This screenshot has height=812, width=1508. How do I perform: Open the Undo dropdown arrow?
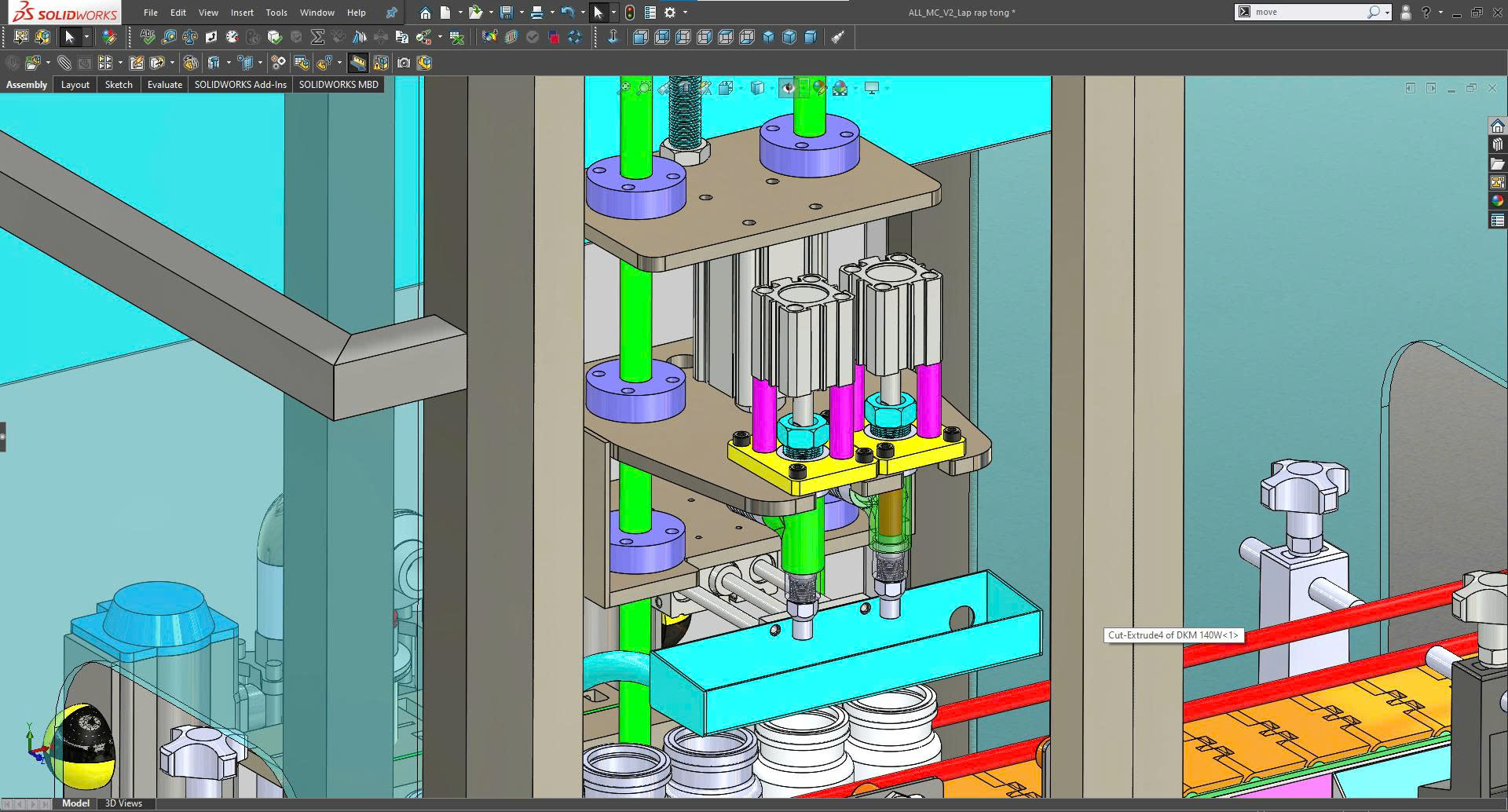(x=581, y=13)
